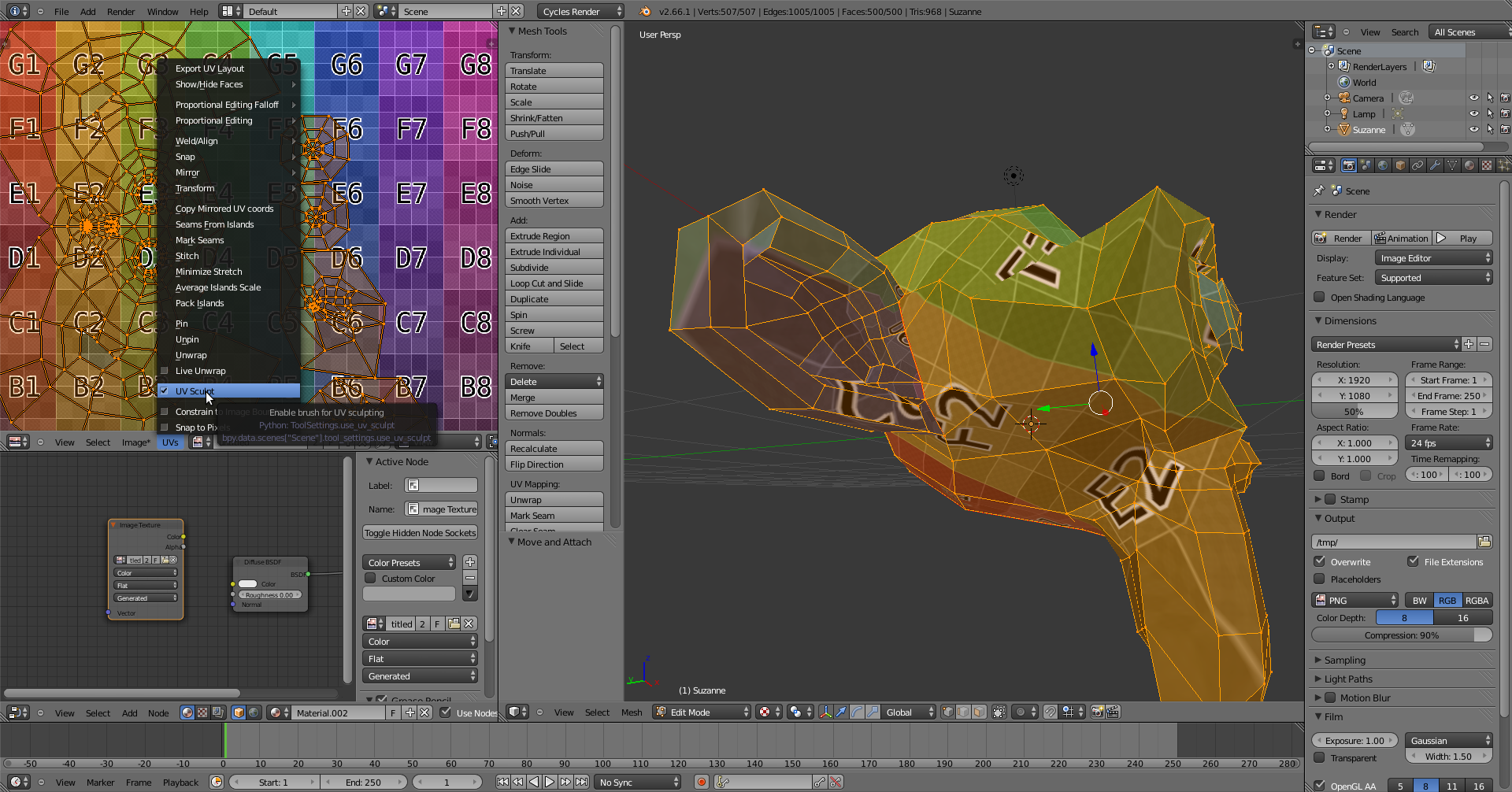Choose Export UV Layout from UVs menu
This screenshot has width=1512, height=792.
pos(209,68)
